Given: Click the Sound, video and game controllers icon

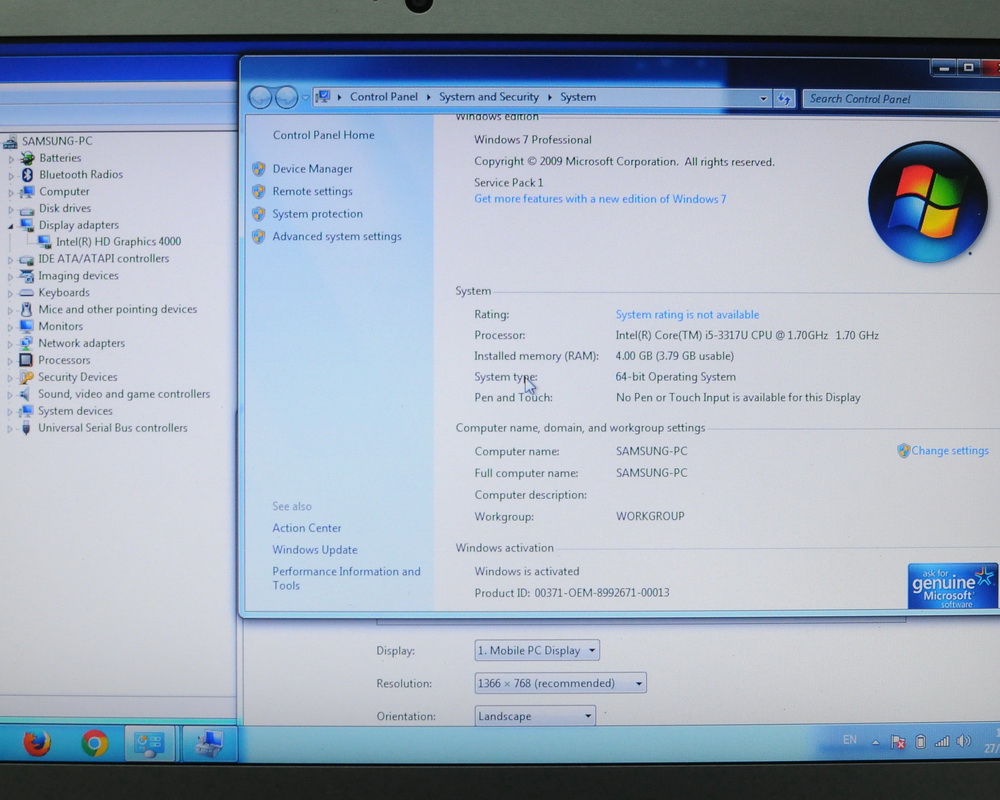Looking at the screenshot, I should point(26,394).
